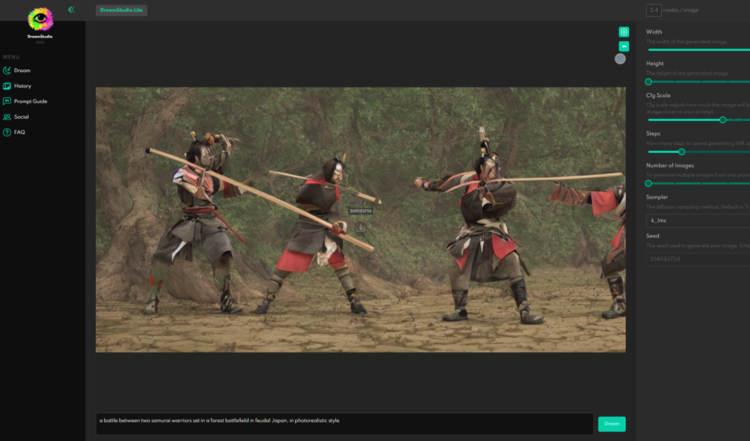Viewport: 750px width, 441px height.
Task: Click the green minus icon button
Action: [x=624, y=46]
